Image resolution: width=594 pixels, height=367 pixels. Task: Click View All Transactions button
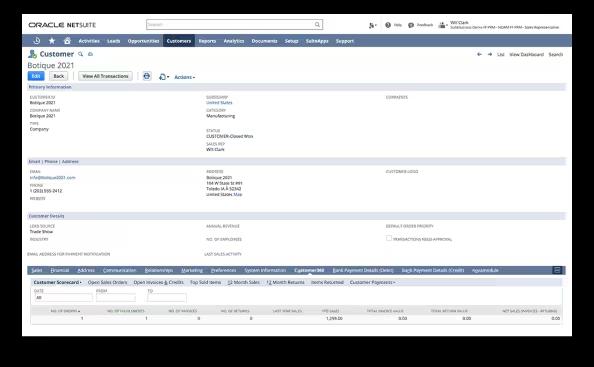(105, 76)
